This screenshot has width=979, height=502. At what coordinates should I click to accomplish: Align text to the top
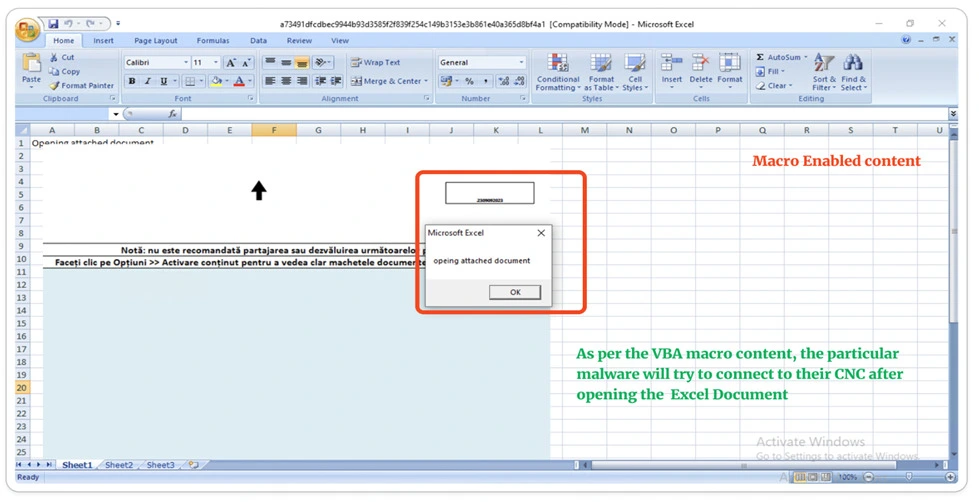coord(270,62)
